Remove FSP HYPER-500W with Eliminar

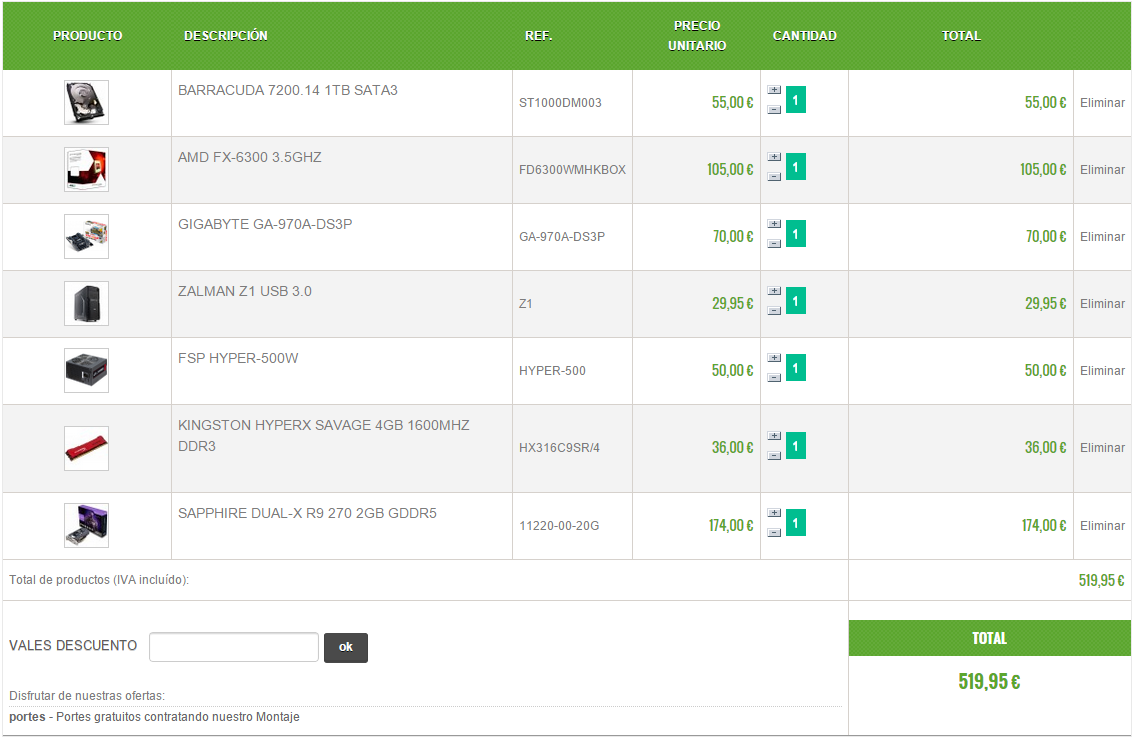click(x=1102, y=370)
